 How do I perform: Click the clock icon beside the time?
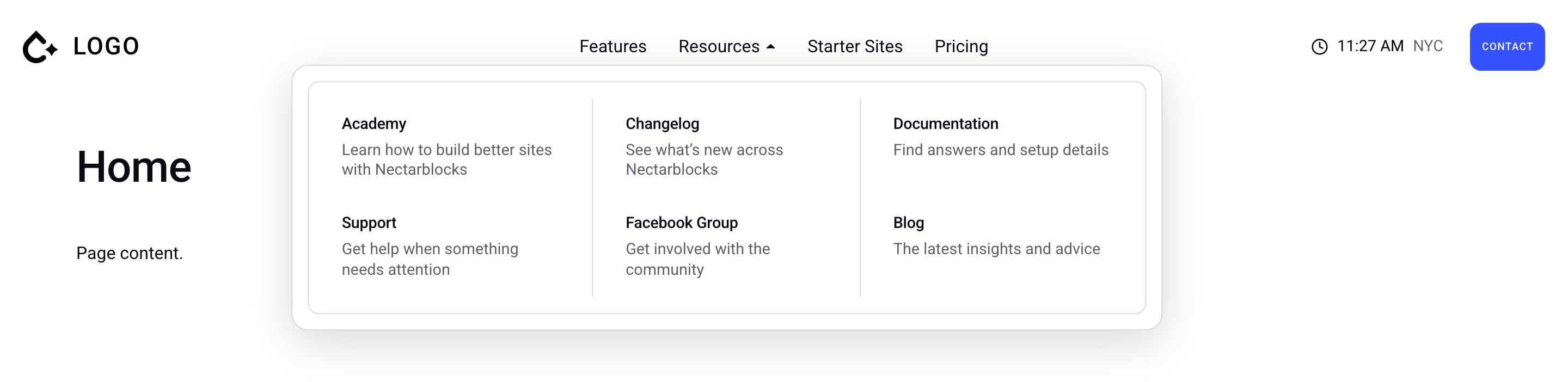pyautogui.click(x=1319, y=47)
